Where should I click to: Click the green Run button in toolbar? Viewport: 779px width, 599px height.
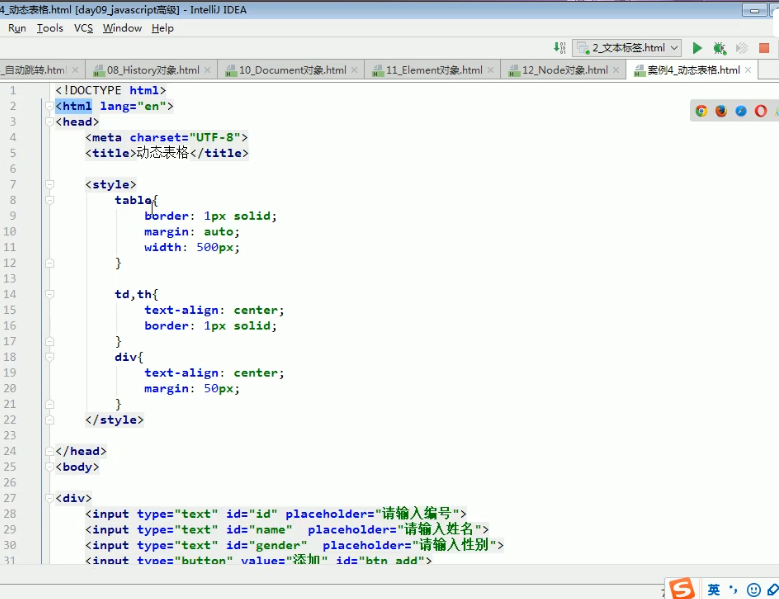[x=697, y=48]
